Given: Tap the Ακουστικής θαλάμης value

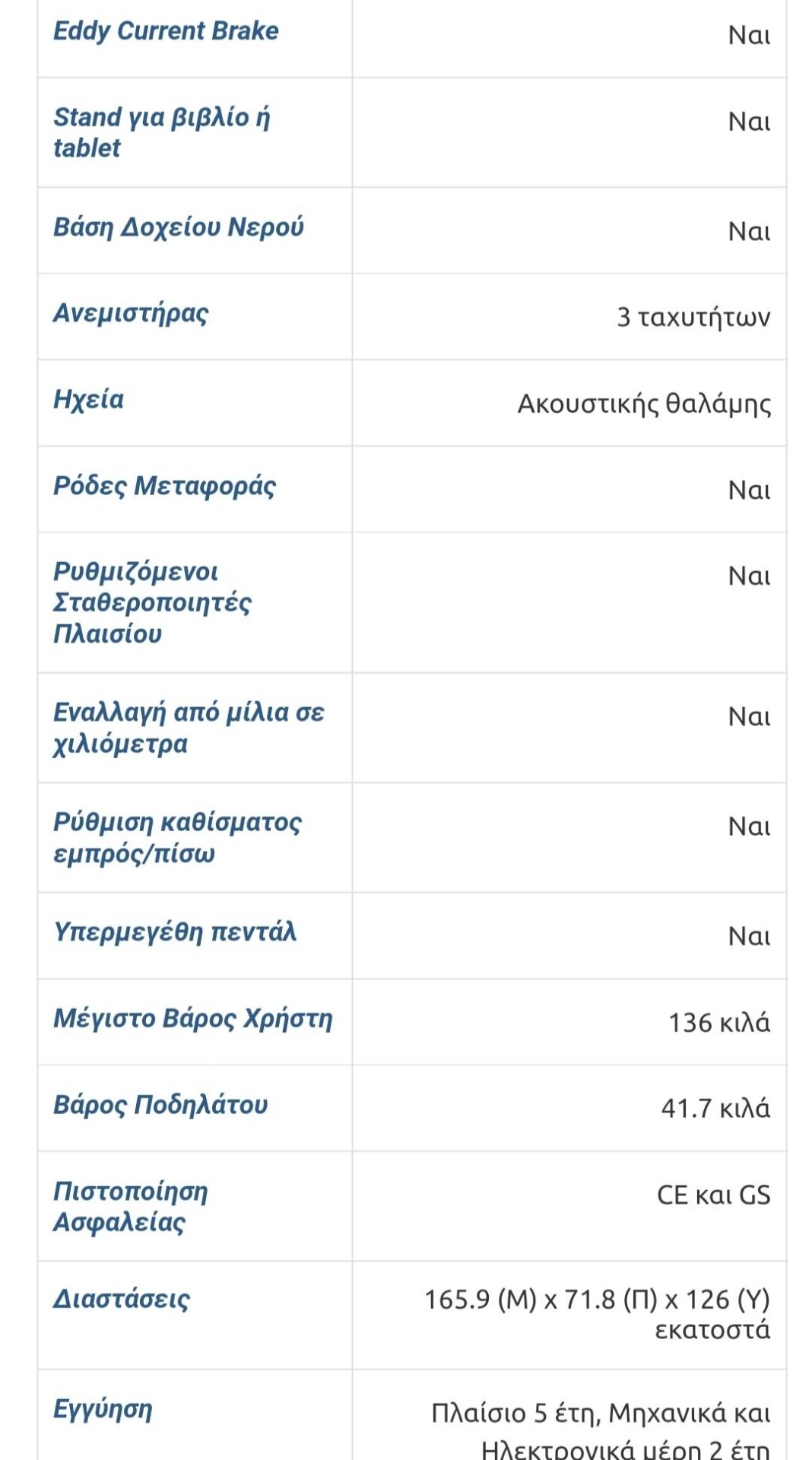Looking at the screenshot, I should pos(644,404).
